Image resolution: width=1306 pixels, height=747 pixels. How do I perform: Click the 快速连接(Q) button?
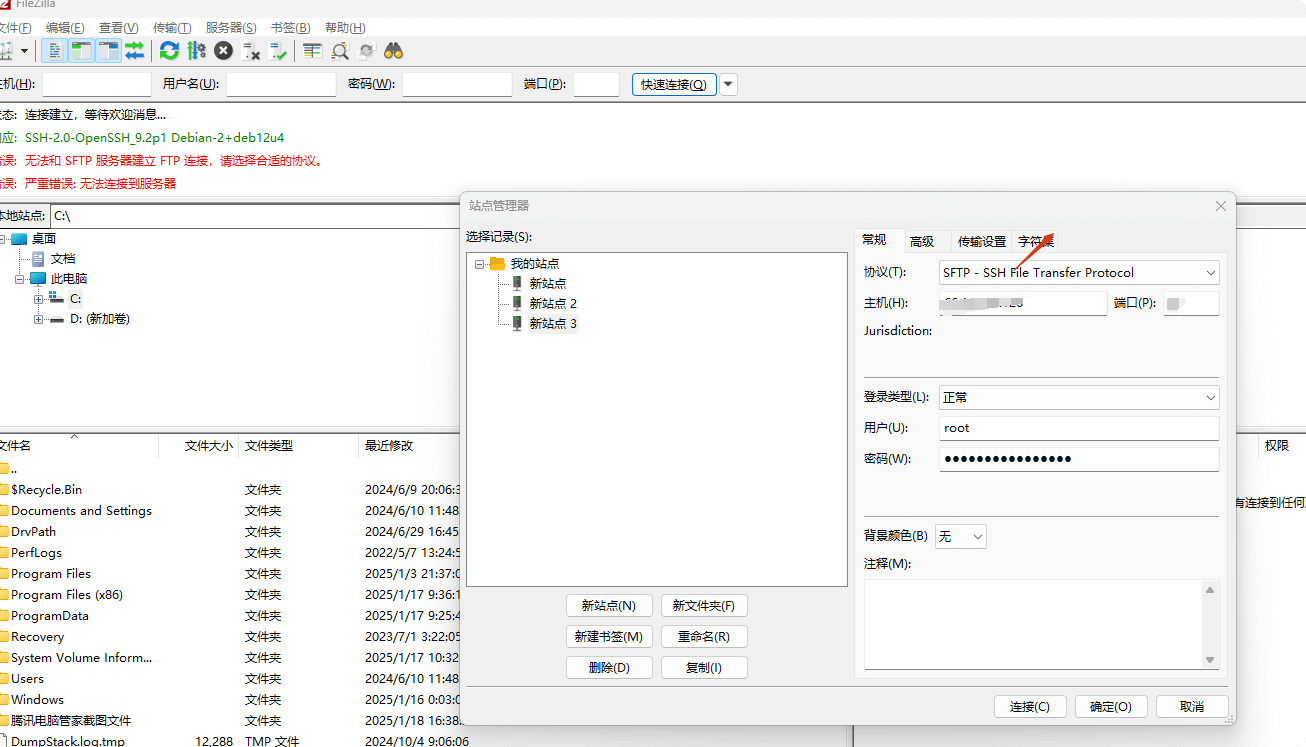pos(674,84)
